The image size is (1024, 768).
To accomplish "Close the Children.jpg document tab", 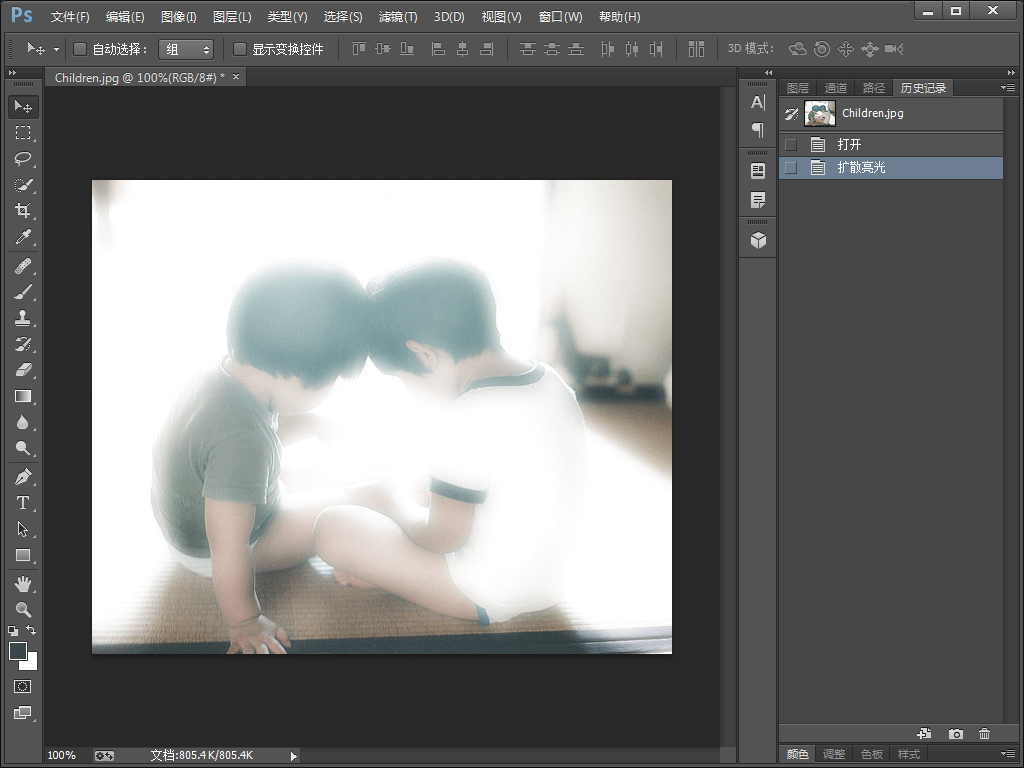I will pos(236,77).
